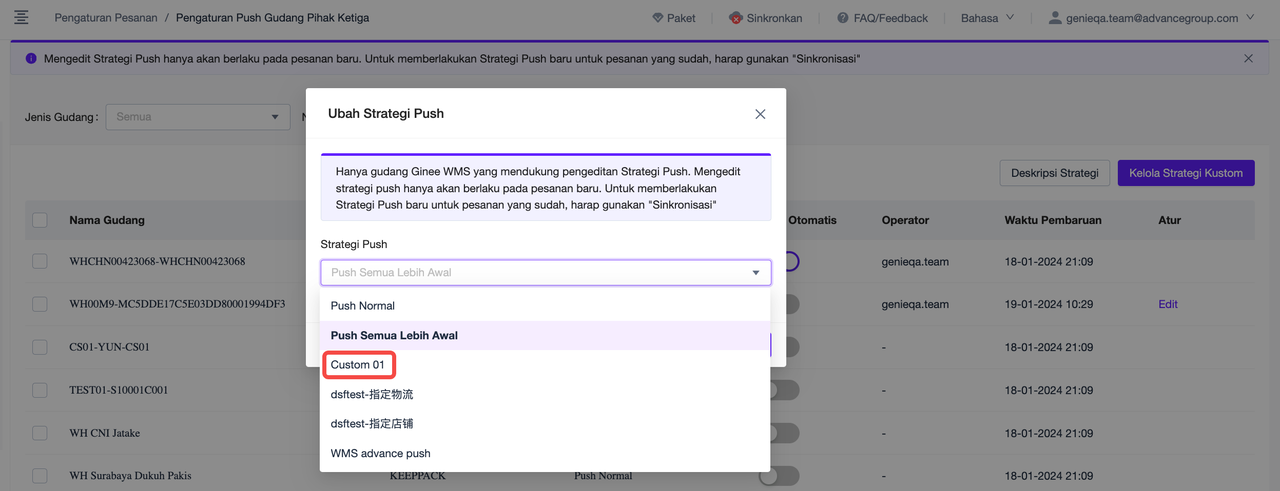Dismiss the purple info banner
1280x491 pixels.
point(1248,59)
